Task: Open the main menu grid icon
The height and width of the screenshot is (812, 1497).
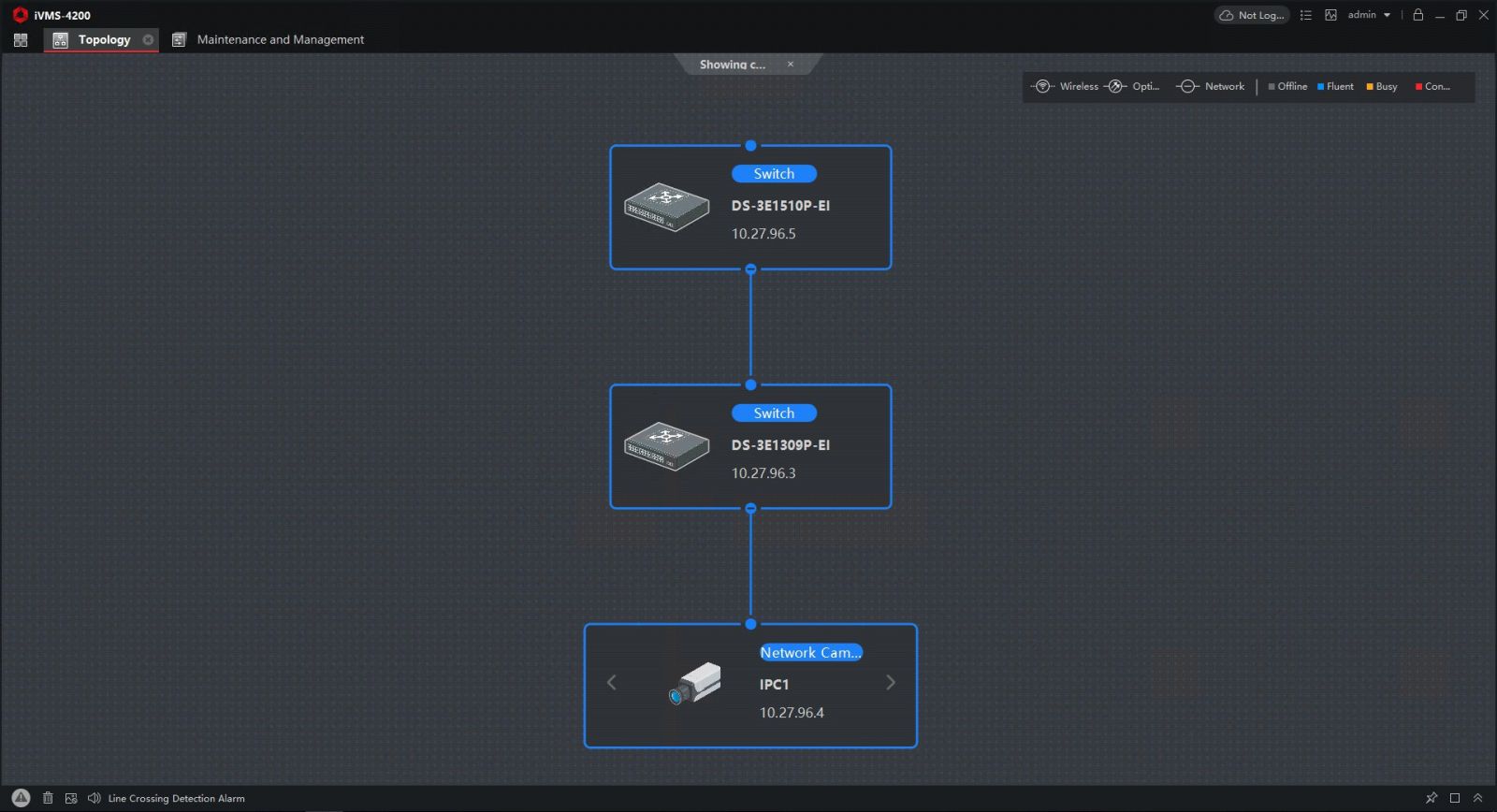Action: pos(21,40)
